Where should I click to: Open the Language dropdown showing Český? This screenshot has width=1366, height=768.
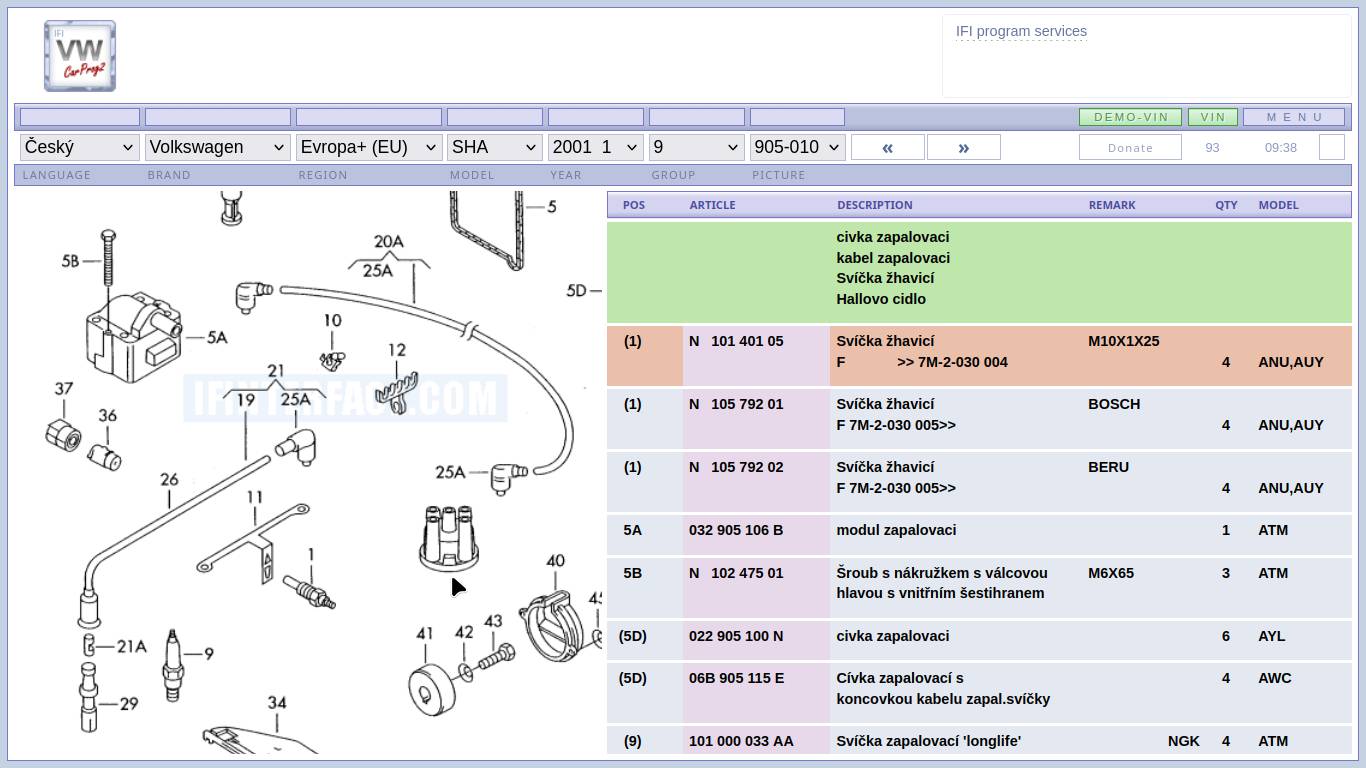click(79, 147)
